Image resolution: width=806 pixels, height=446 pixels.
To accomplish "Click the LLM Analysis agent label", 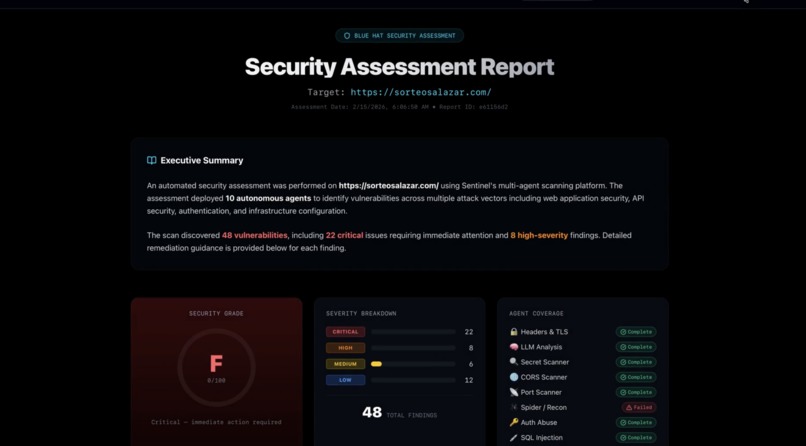I will (x=541, y=347).
